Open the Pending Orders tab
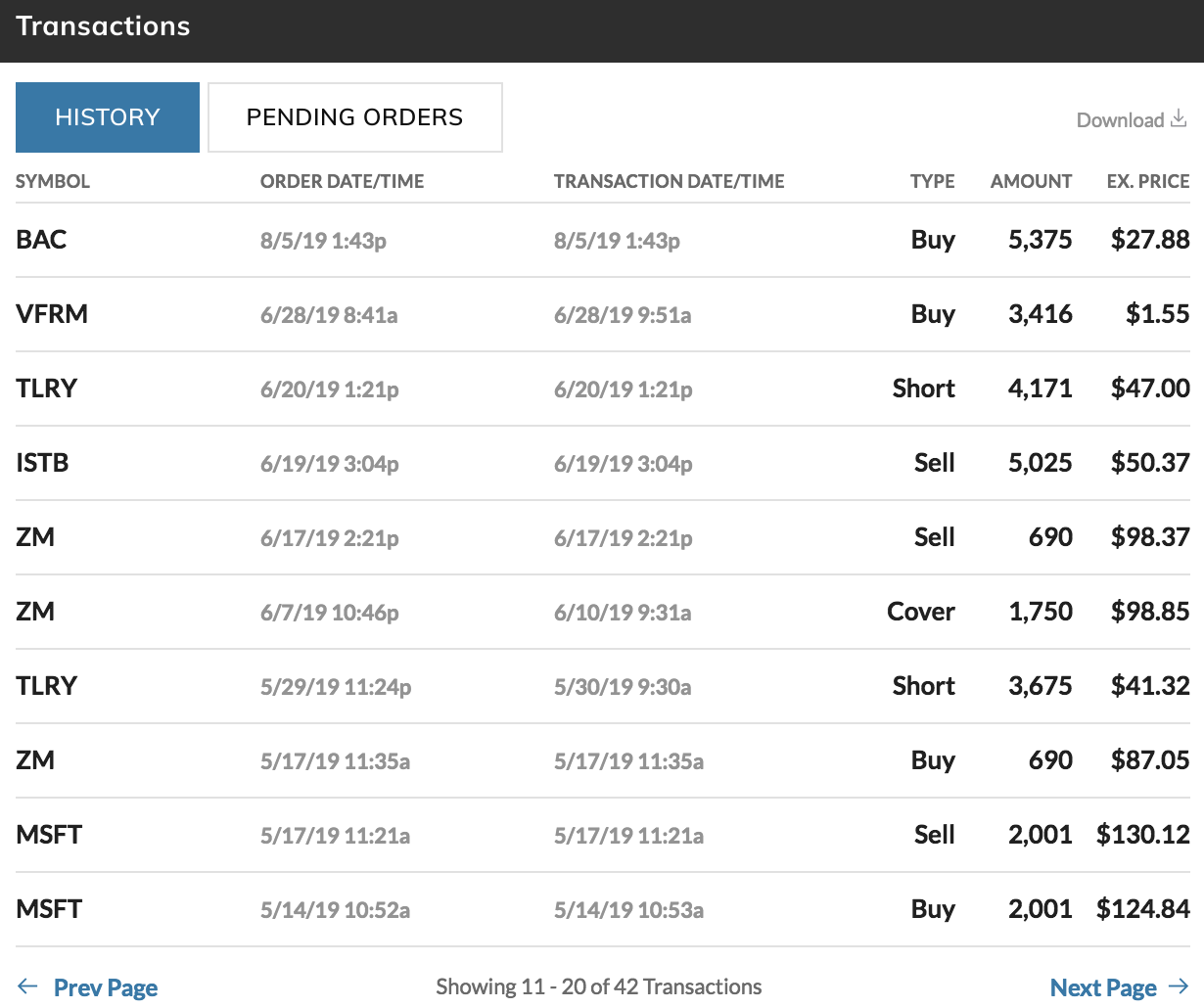 (354, 117)
